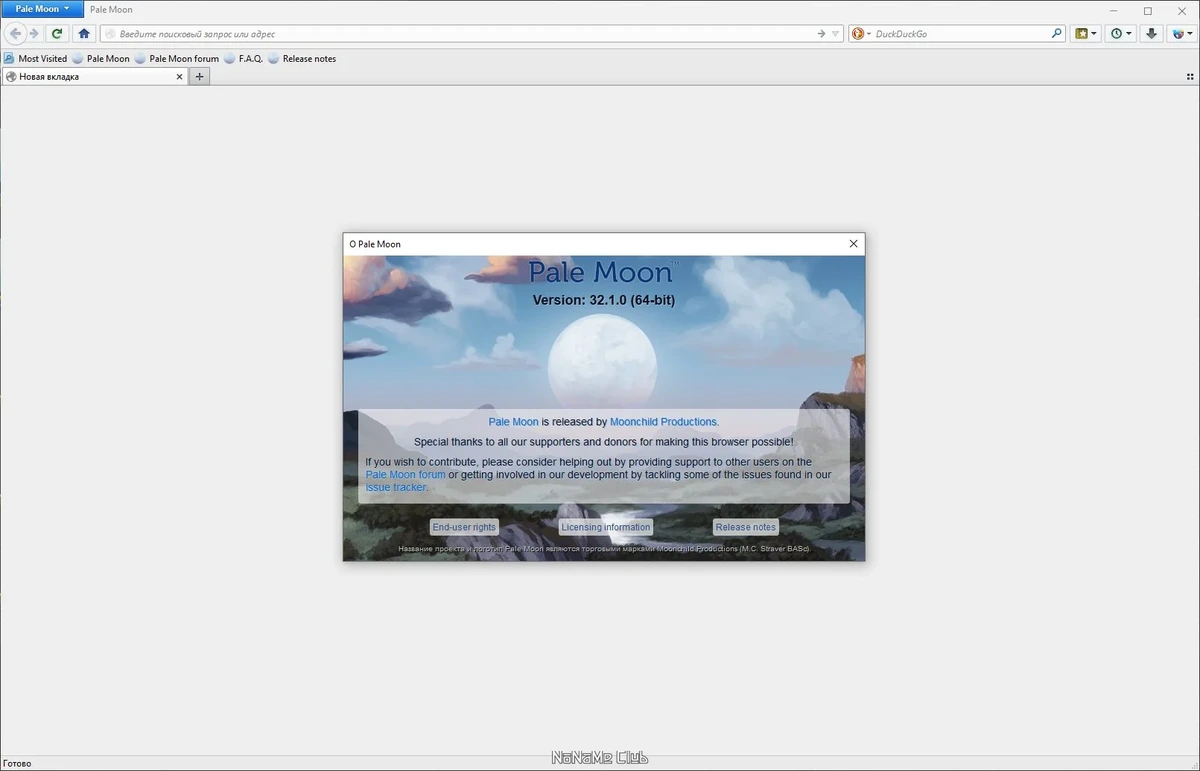Screen dimensions: 1200x771
Task: Follow the Moonchild Productions link
Action: (x=663, y=422)
